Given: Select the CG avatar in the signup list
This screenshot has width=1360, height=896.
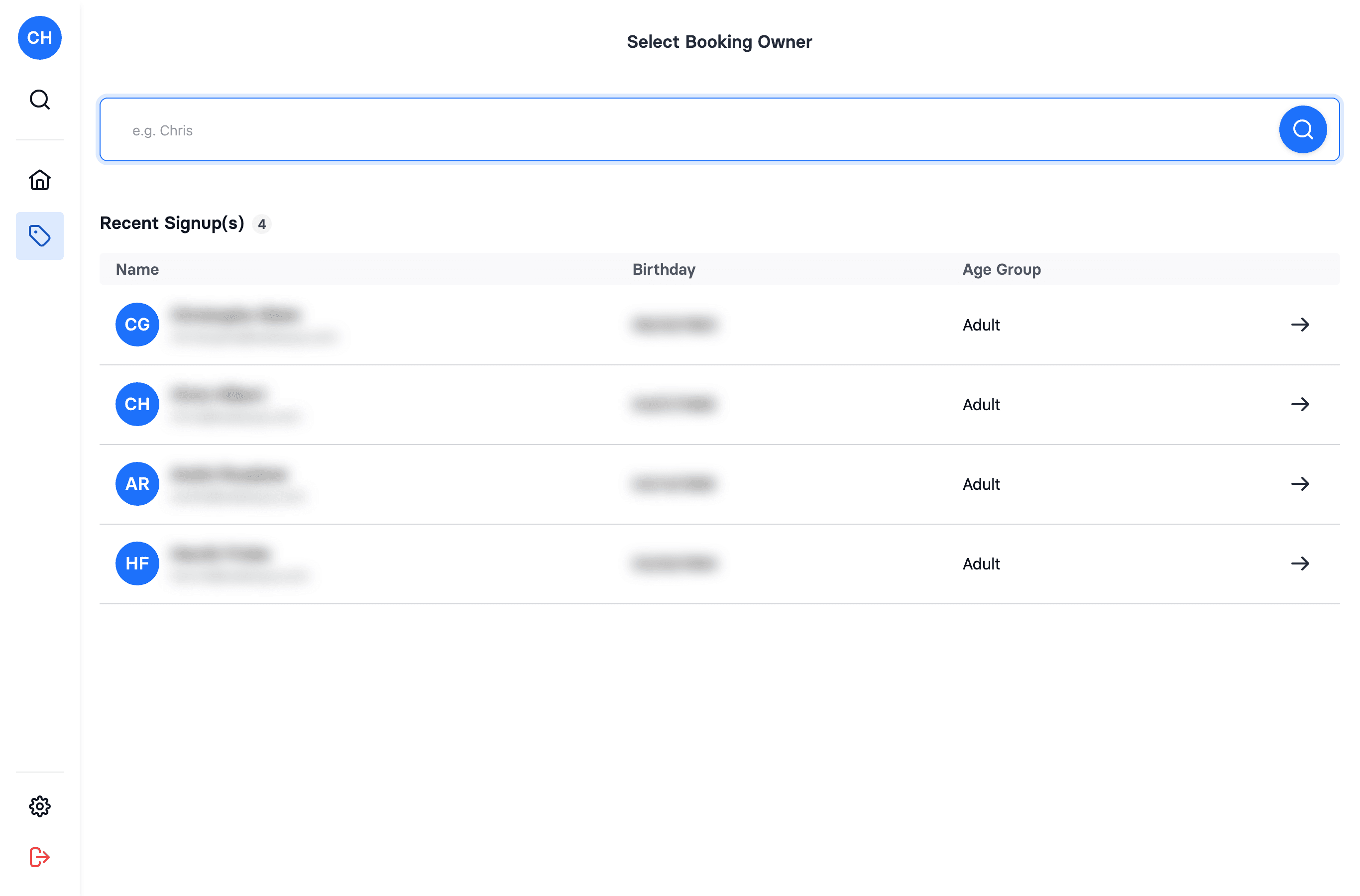Looking at the screenshot, I should [x=137, y=325].
